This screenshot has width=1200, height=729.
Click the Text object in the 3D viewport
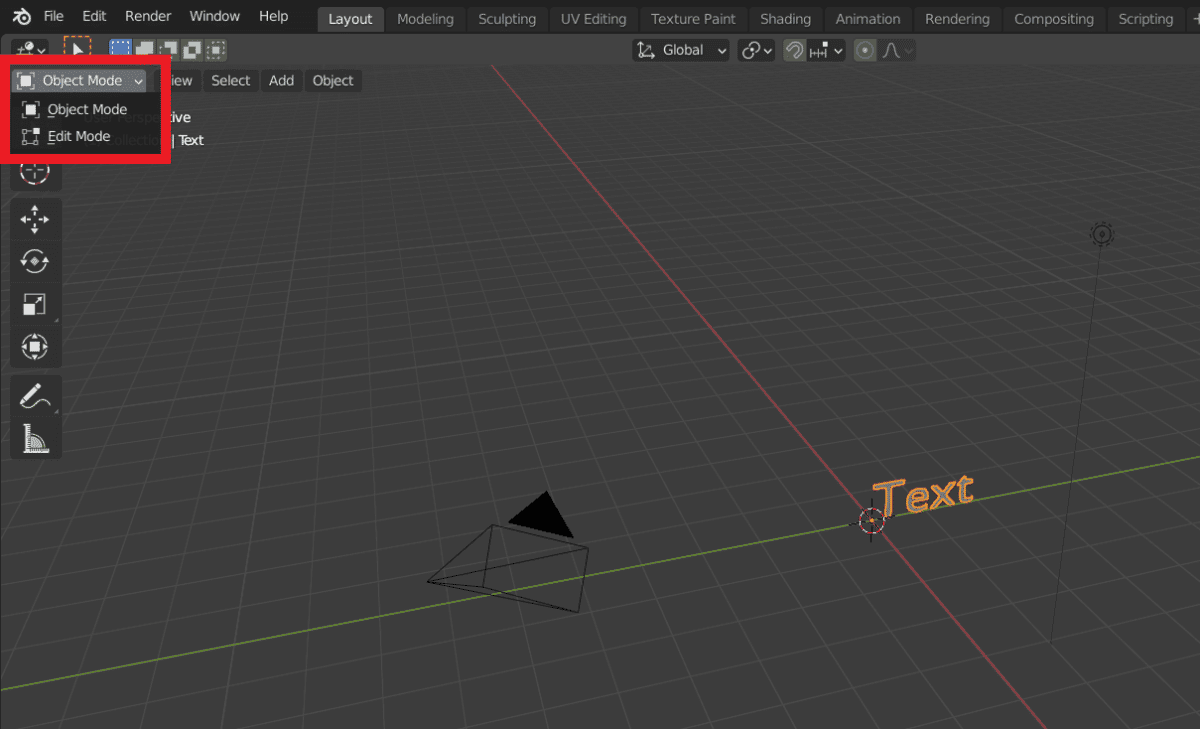point(922,492)
